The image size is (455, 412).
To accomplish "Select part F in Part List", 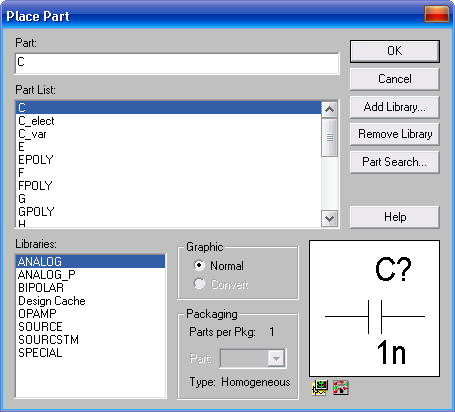I will (x=168, y=173).
